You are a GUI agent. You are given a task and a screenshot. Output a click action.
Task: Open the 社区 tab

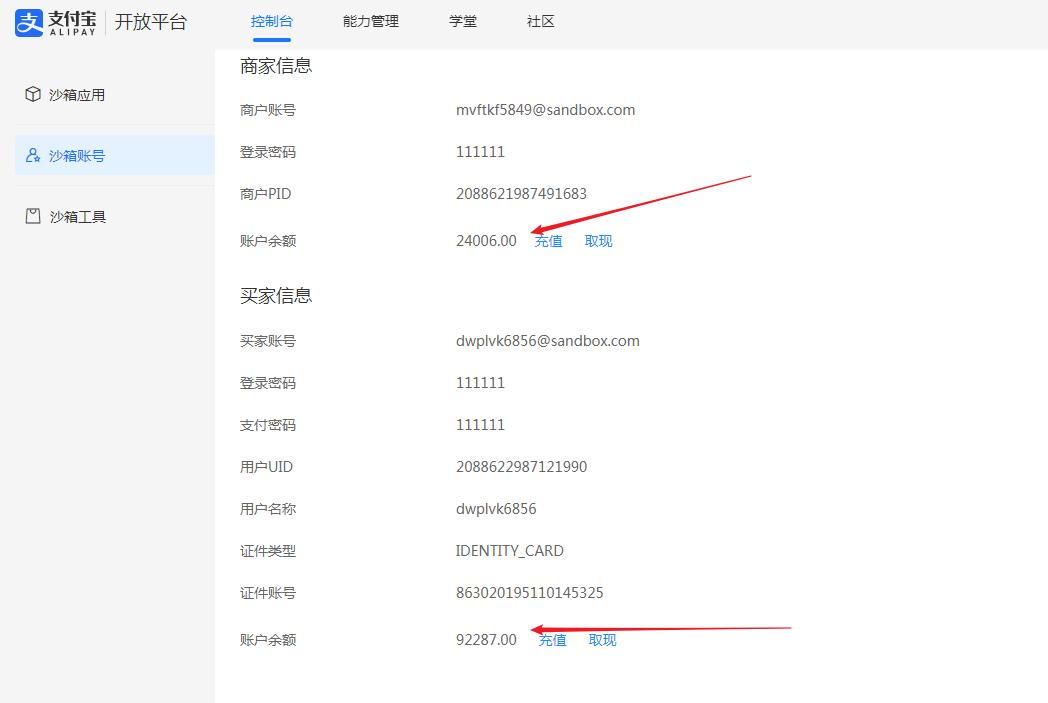point(540,20)
